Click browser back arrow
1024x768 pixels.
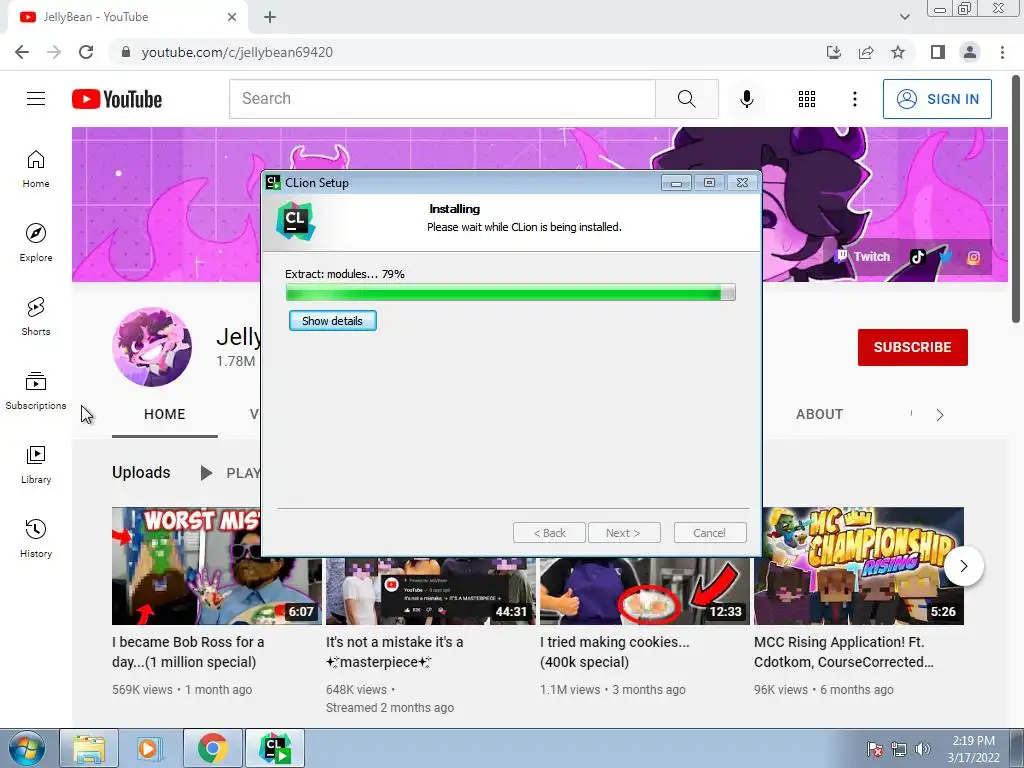click(22, 52)
